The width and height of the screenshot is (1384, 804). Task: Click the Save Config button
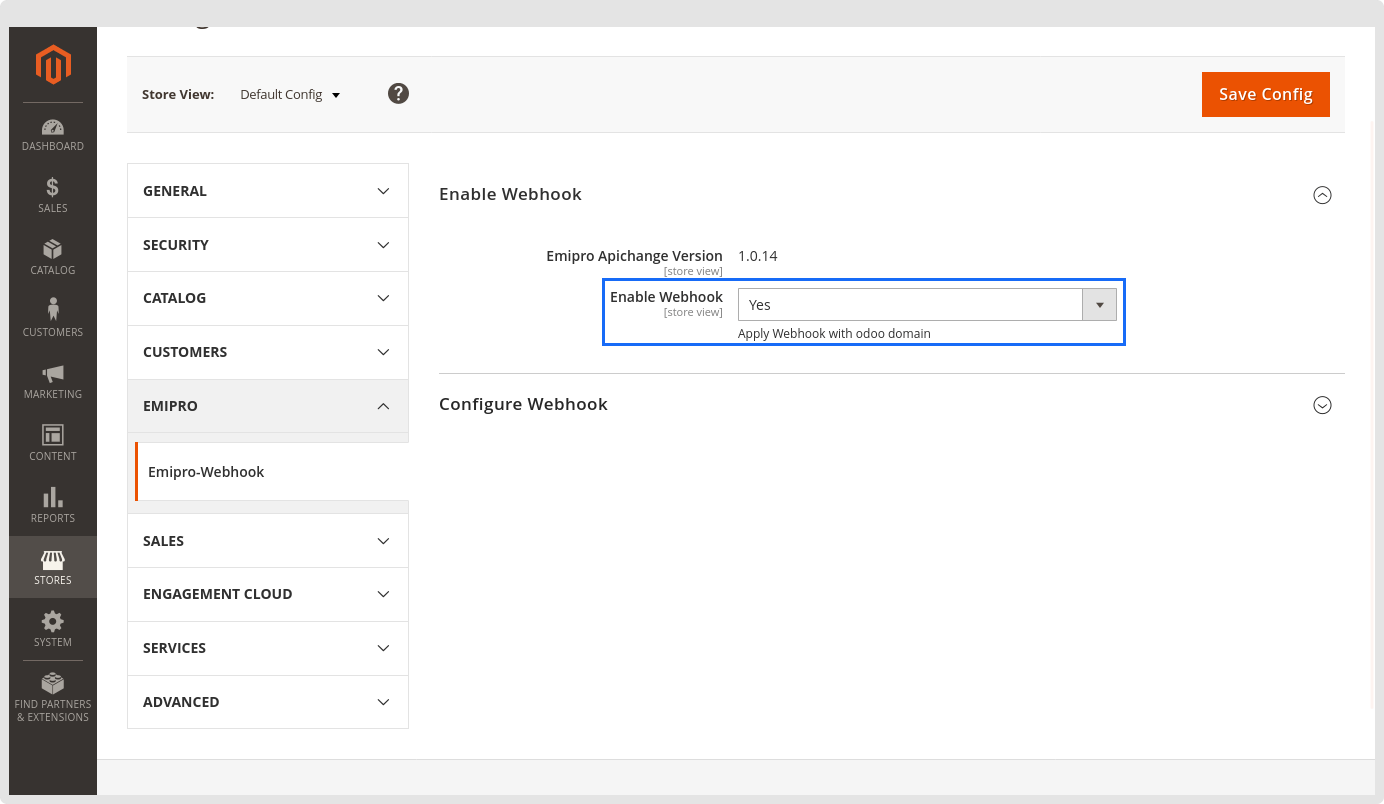point(1265,94)
